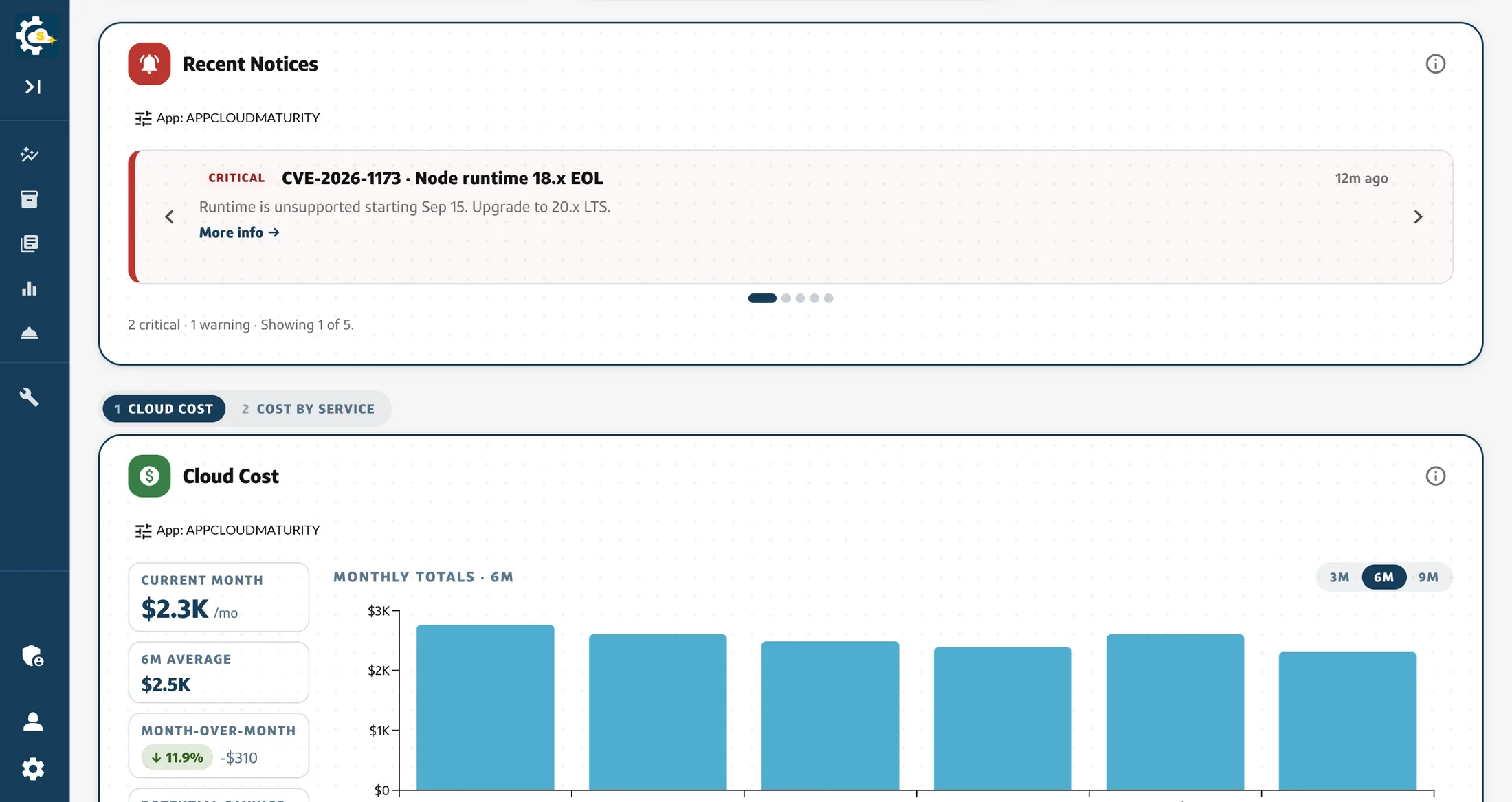Click the $1K axis label
The image size is (1512, 802).
tap(379, 731)
